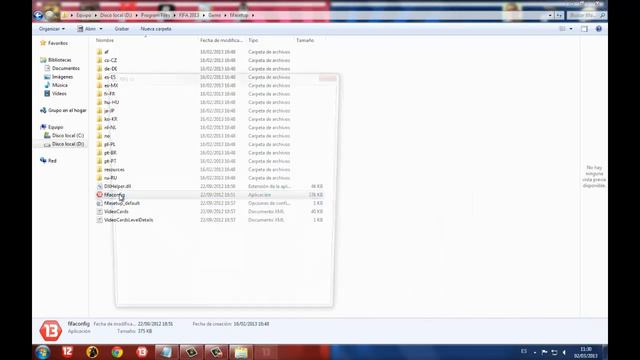This screenshot has height=360, width=640.
Task: Click the Abrir toolbar button
Action: [x=87, y=29]
